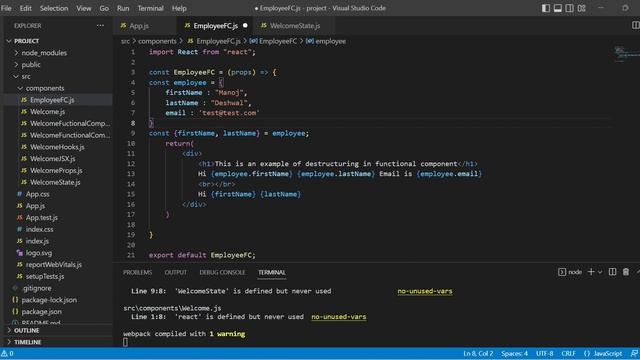
Task: Switch to the WelcomeState.js editor tab
Action: (x=295, y=25)
